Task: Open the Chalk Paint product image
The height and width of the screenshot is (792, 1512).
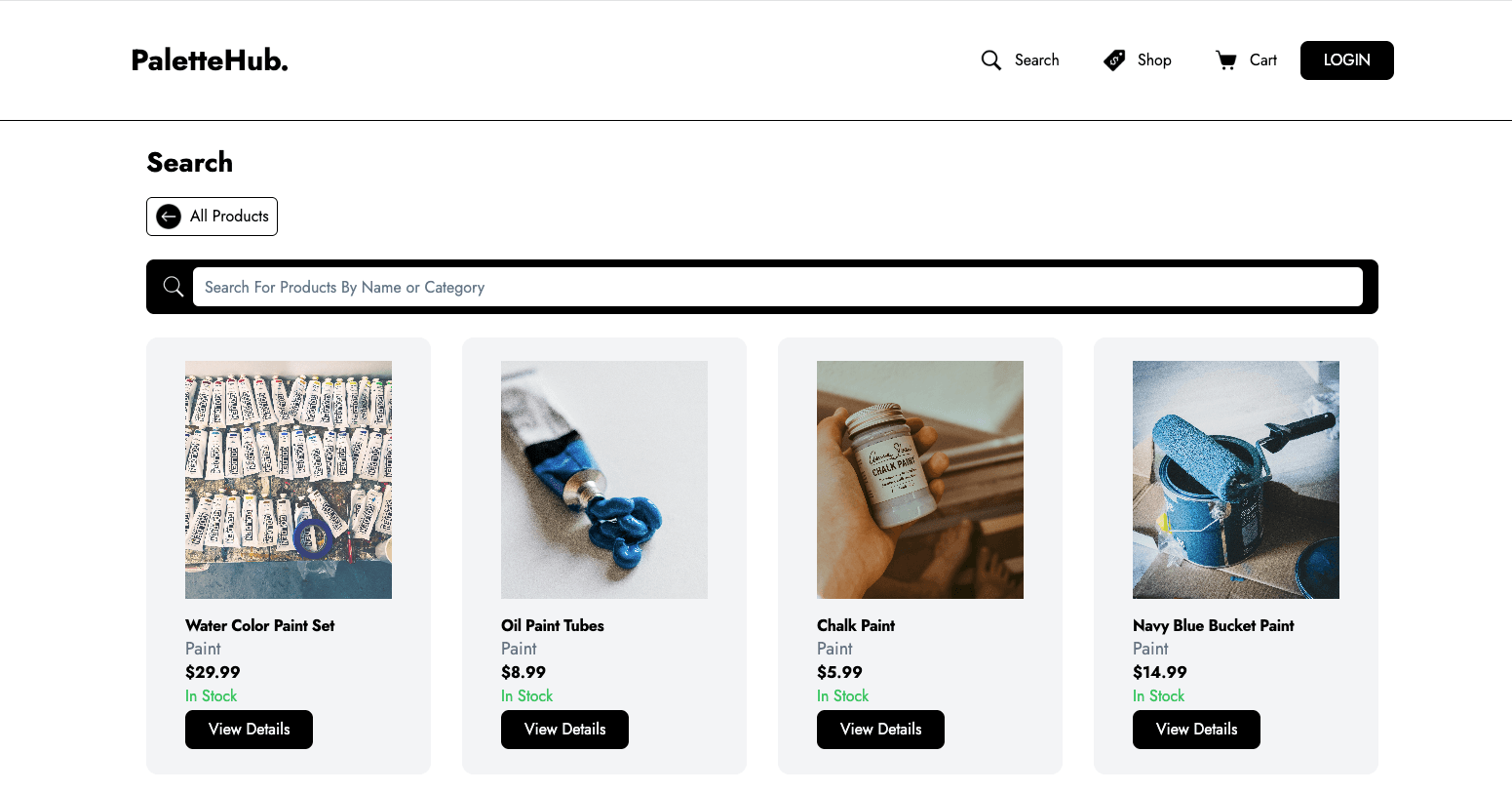Action: (920, 480)
